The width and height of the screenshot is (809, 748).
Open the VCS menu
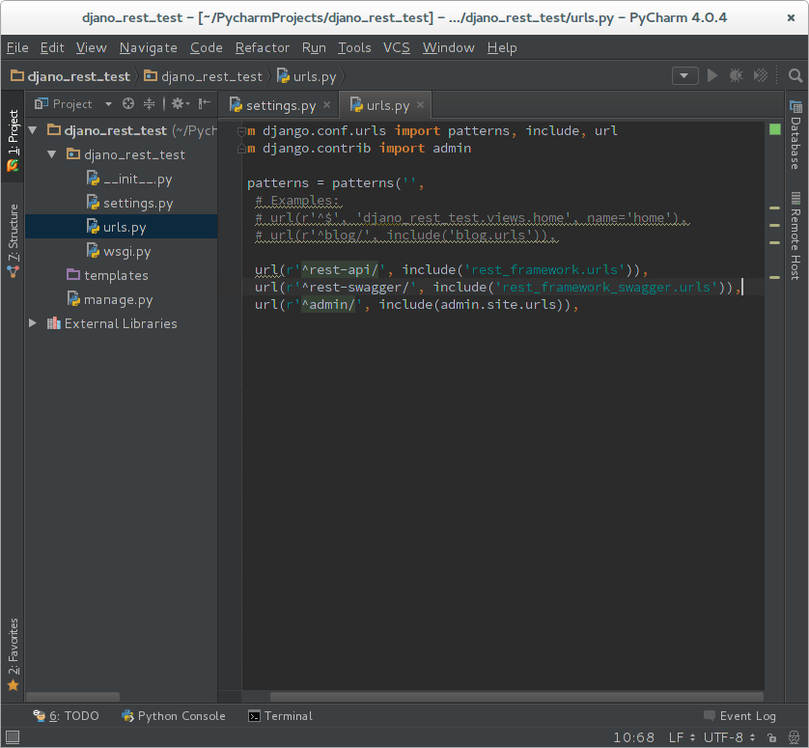tap(396, 47)
